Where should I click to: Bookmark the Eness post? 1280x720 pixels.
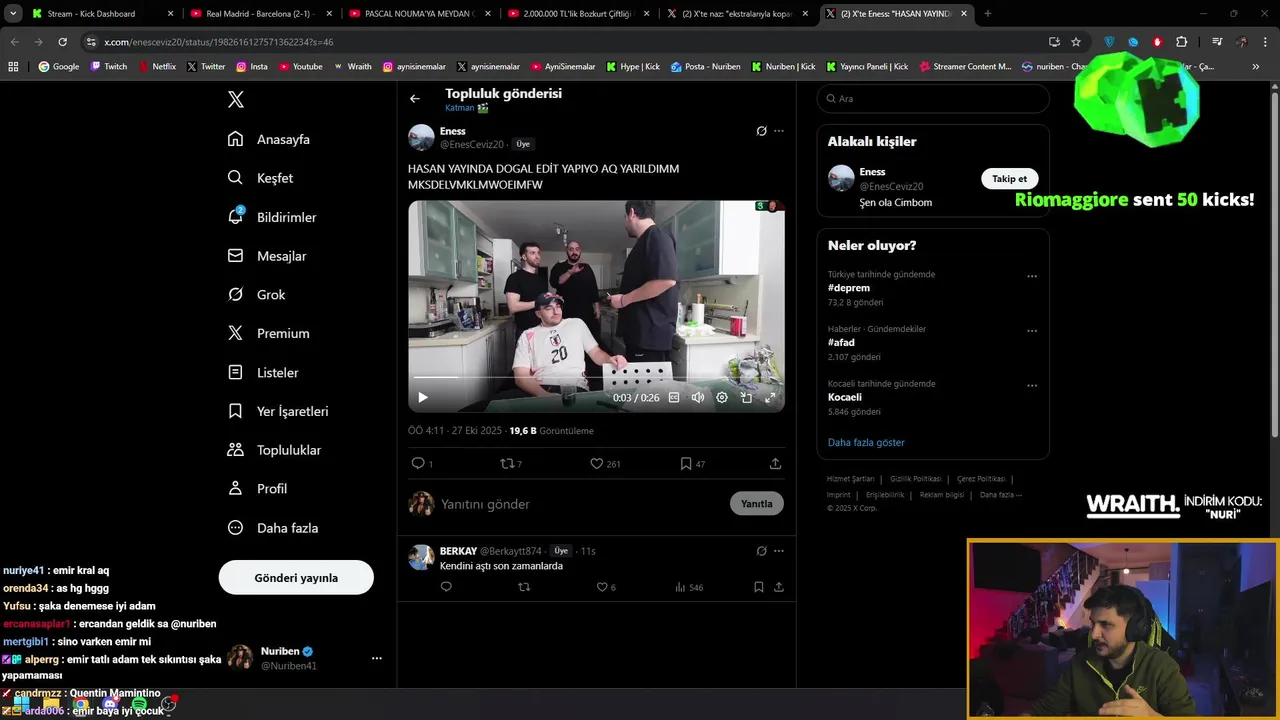click(692, 464)
